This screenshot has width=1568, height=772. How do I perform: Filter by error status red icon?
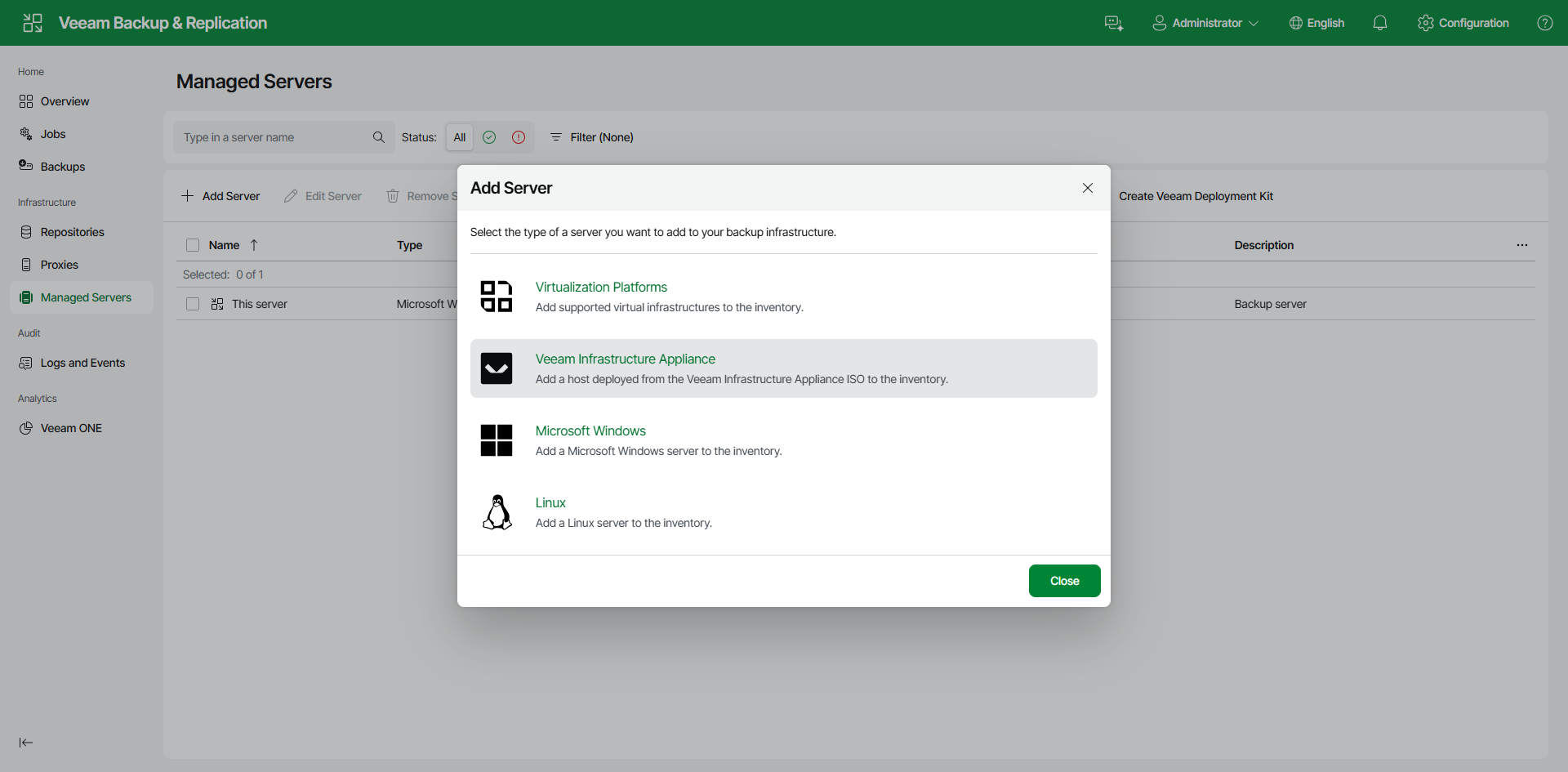519,137
